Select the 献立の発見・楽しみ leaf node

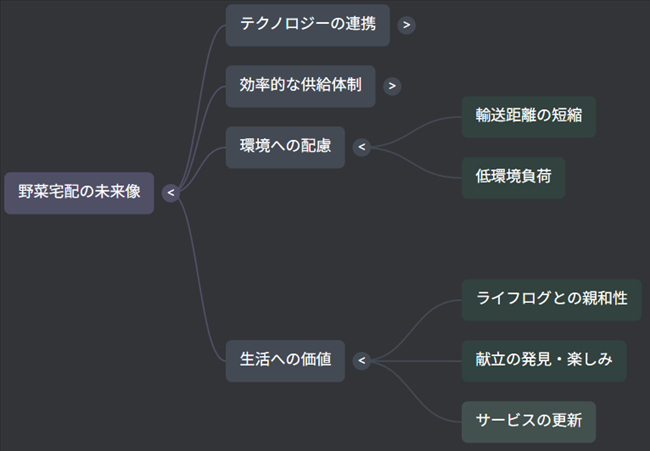(544, 360)
